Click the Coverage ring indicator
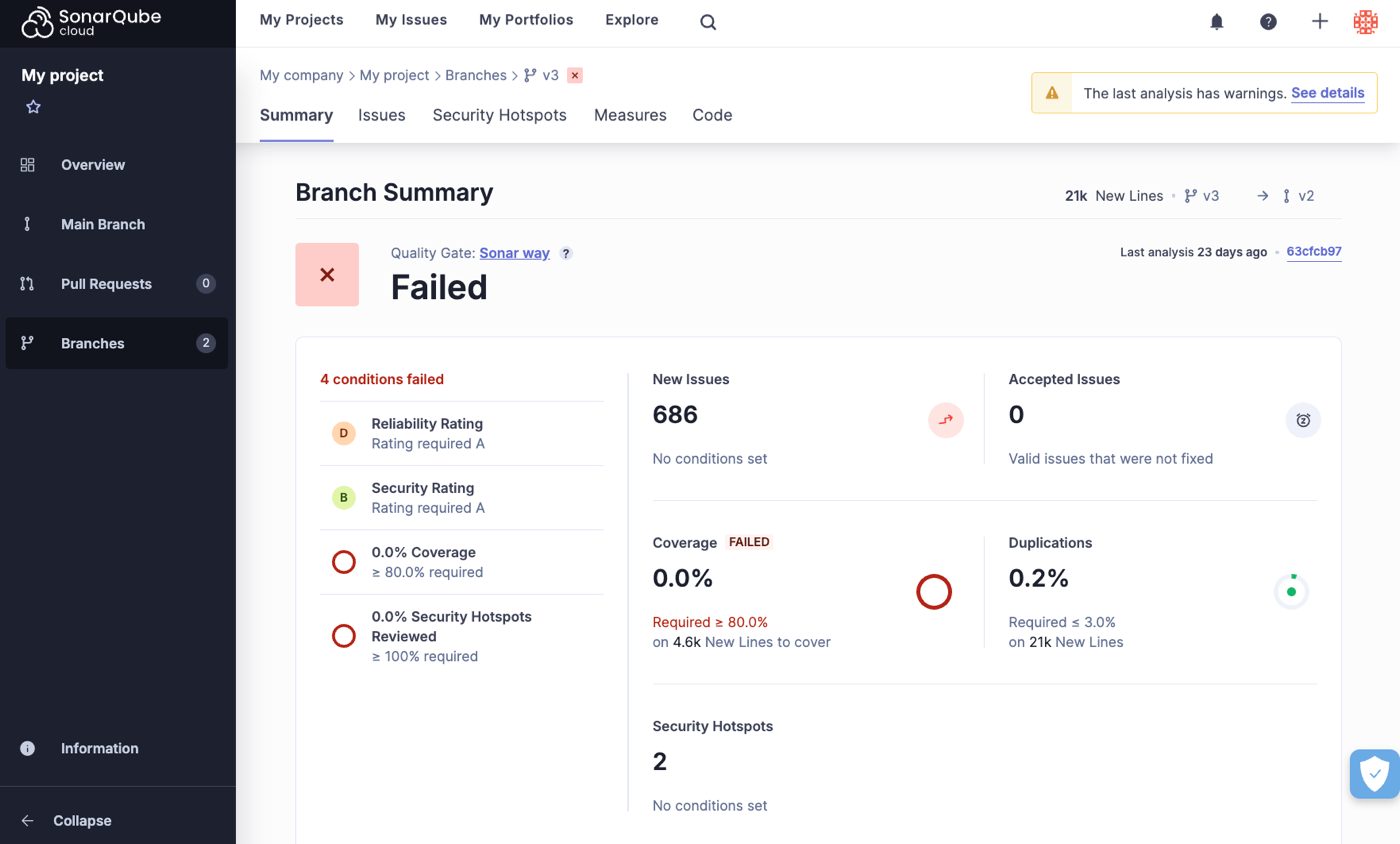 pyautogui.click(x=933, y=592)
